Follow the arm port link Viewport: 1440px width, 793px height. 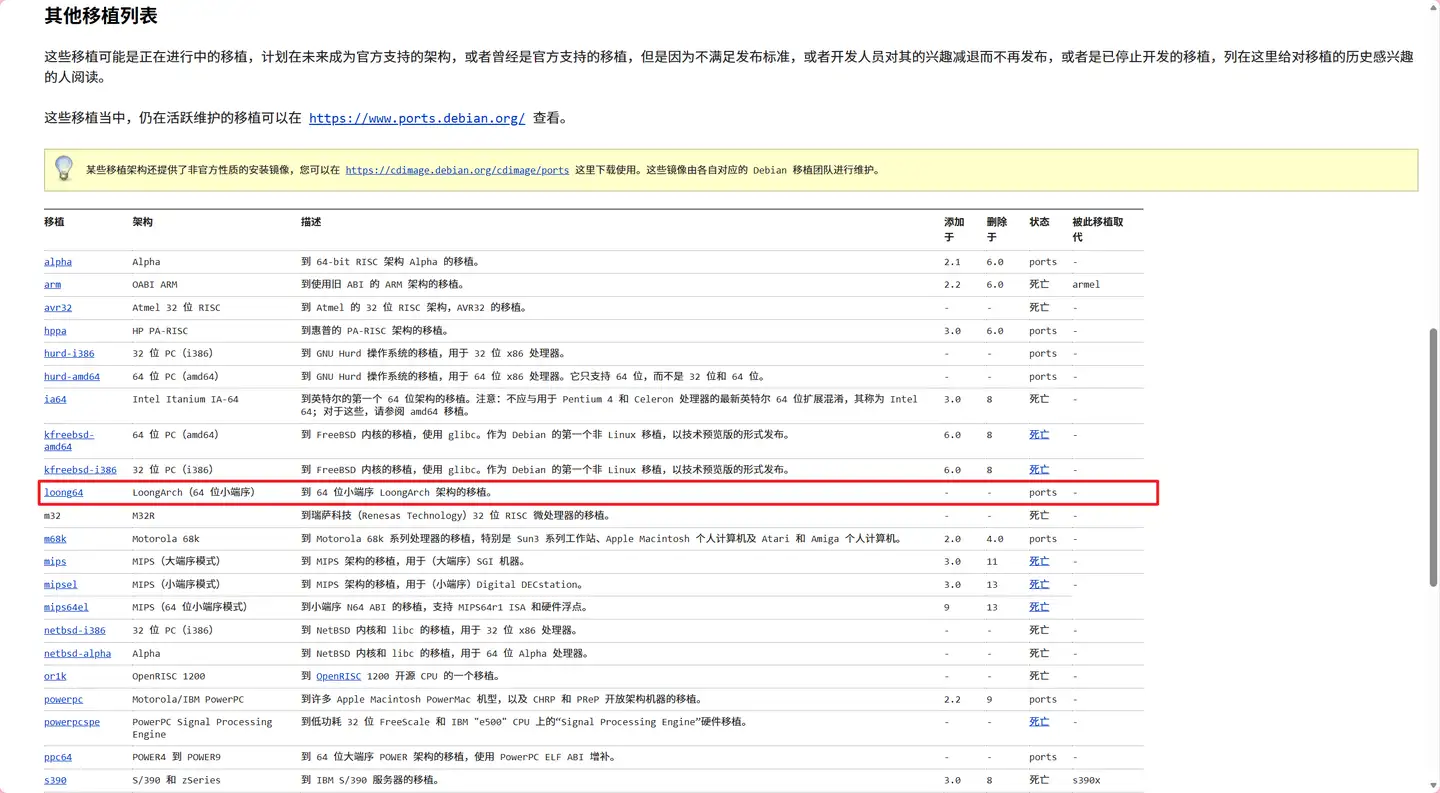coord(52,285)
